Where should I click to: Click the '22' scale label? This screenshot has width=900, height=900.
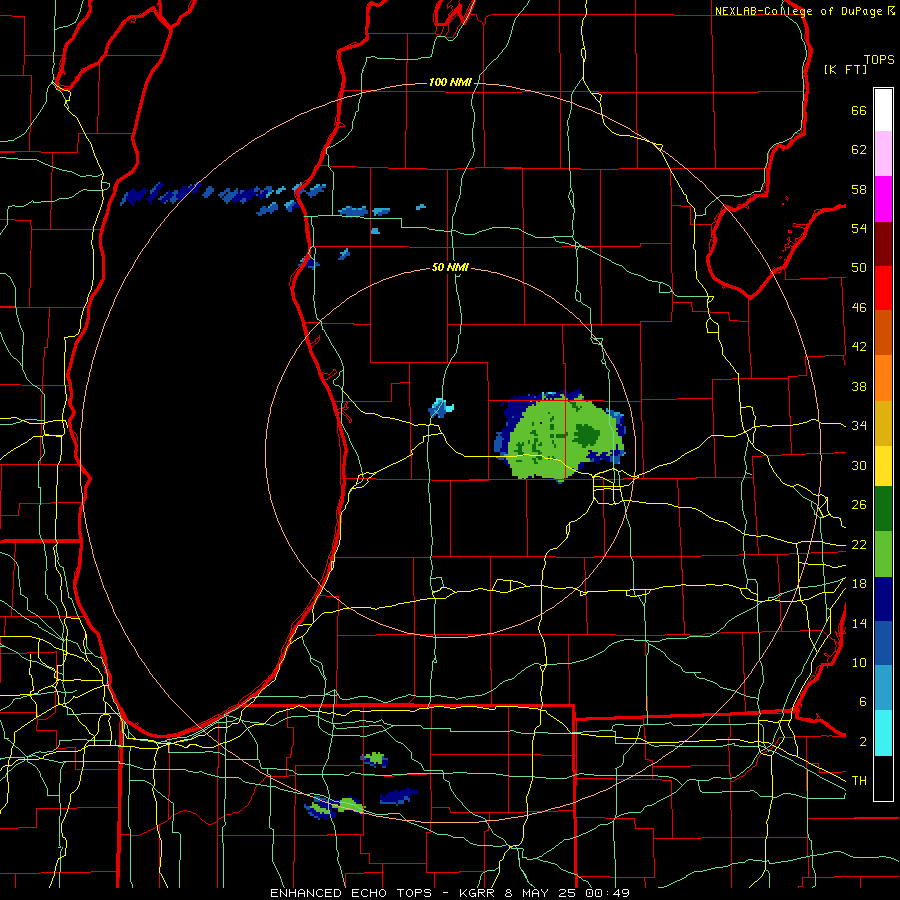[859, 544]
